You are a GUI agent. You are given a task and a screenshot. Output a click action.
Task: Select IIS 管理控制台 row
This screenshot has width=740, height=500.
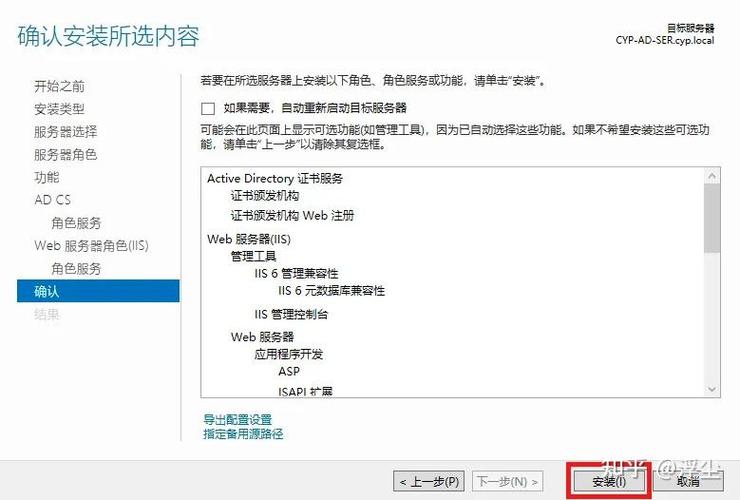pos(291,314)
